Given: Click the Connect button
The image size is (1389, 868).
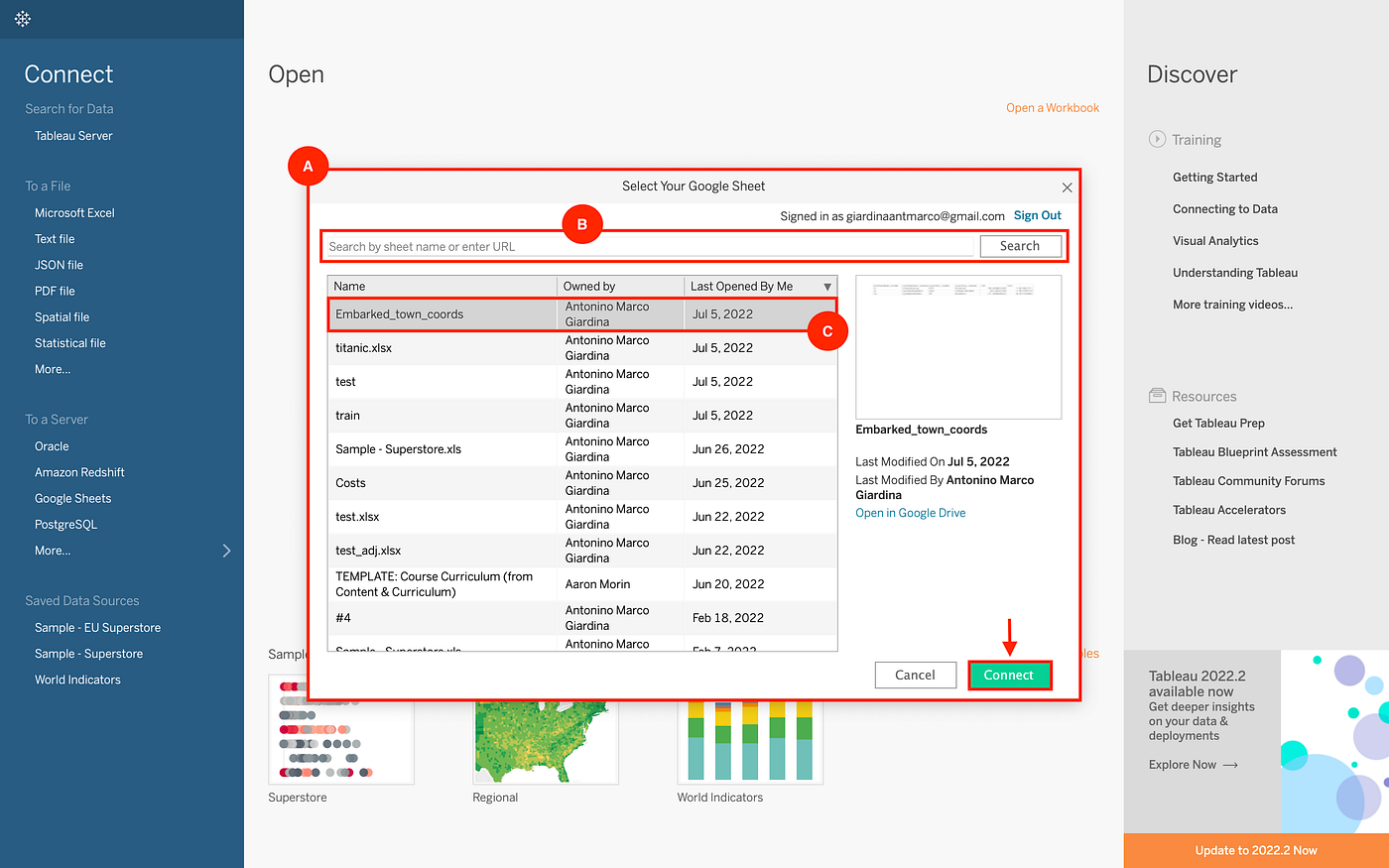Looking at the screenshot, I should click(x=1009, y=675).
